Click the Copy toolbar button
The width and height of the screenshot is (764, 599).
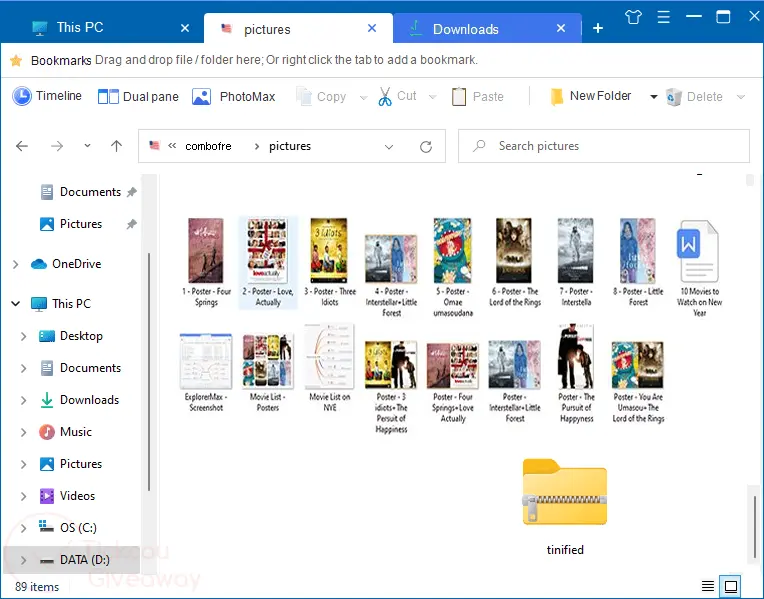coord(322,97)
